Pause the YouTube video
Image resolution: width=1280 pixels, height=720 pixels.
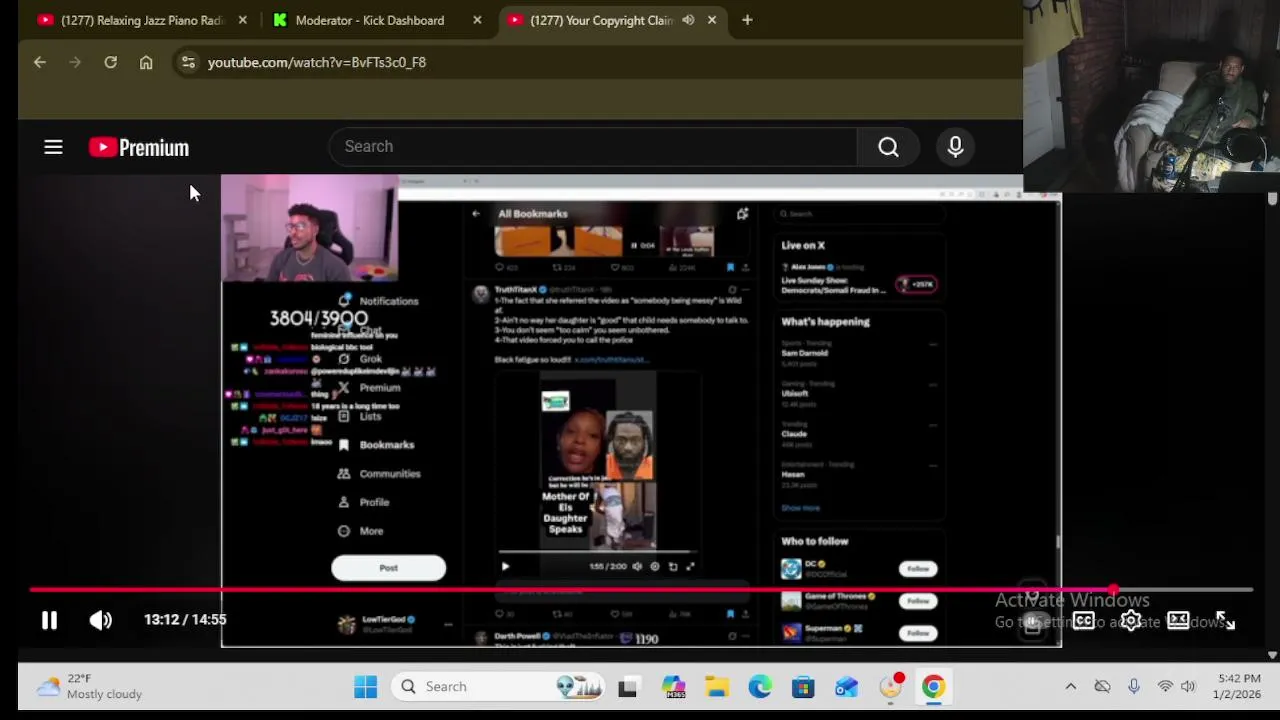click(x=49, y=620)
